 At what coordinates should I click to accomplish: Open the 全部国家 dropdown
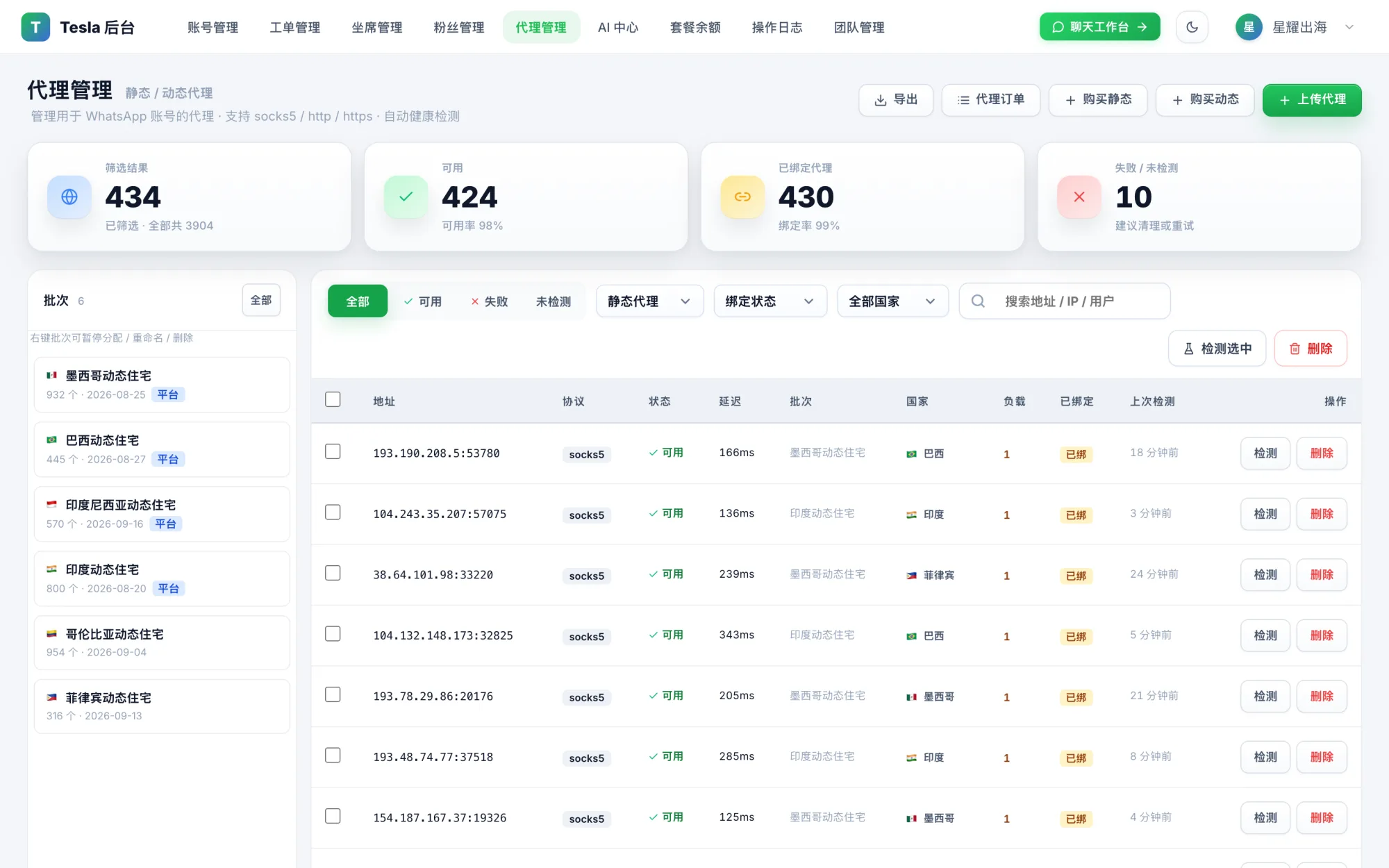point(892,301)
